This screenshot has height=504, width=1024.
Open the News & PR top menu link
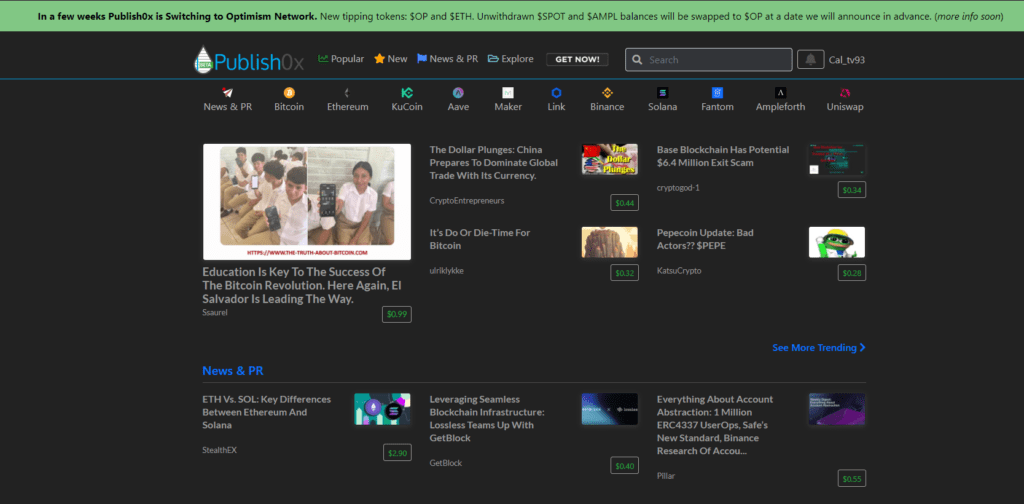[x=447, y=59]
